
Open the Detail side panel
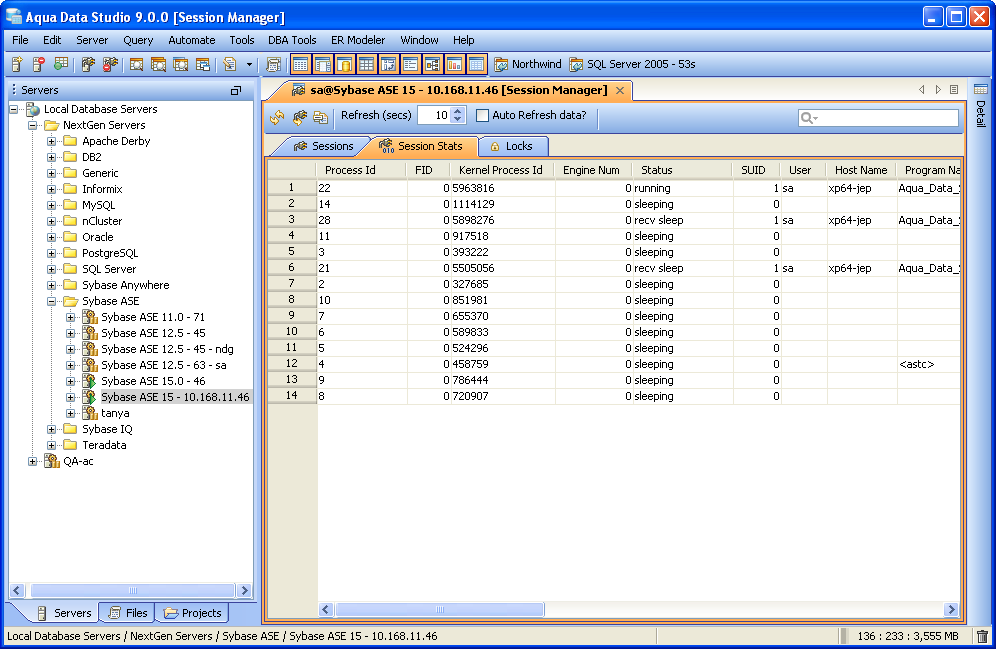[980, 107]
